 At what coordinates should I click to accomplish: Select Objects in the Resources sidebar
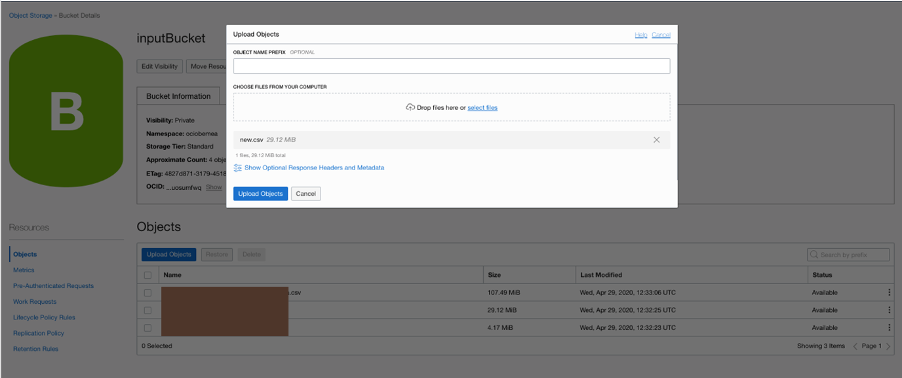pyautogui.click(x=25, y=254)
